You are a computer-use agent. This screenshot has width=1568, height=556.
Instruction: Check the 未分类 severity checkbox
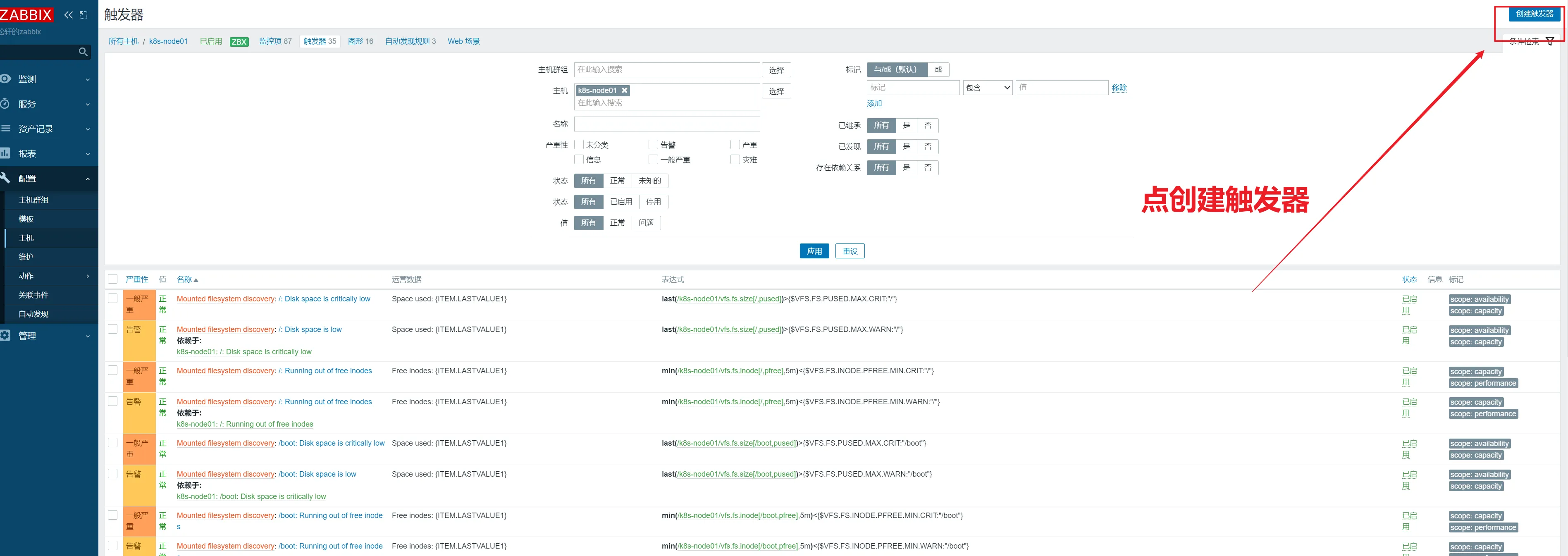(579, 145)
